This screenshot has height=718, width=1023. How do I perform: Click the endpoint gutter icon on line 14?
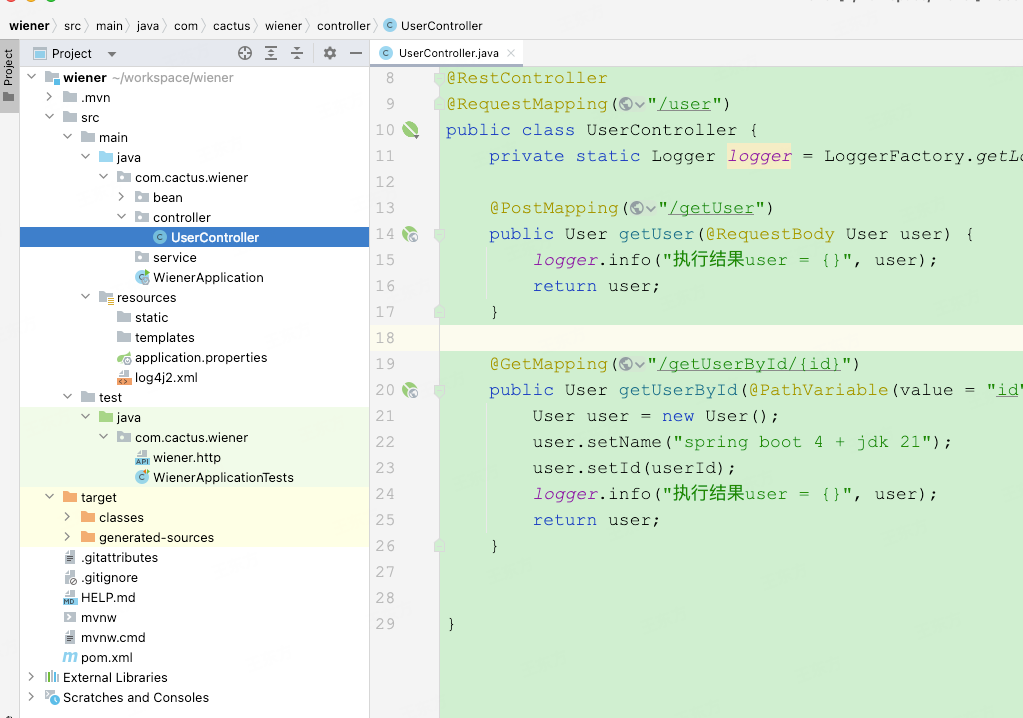tap(410, 234)
